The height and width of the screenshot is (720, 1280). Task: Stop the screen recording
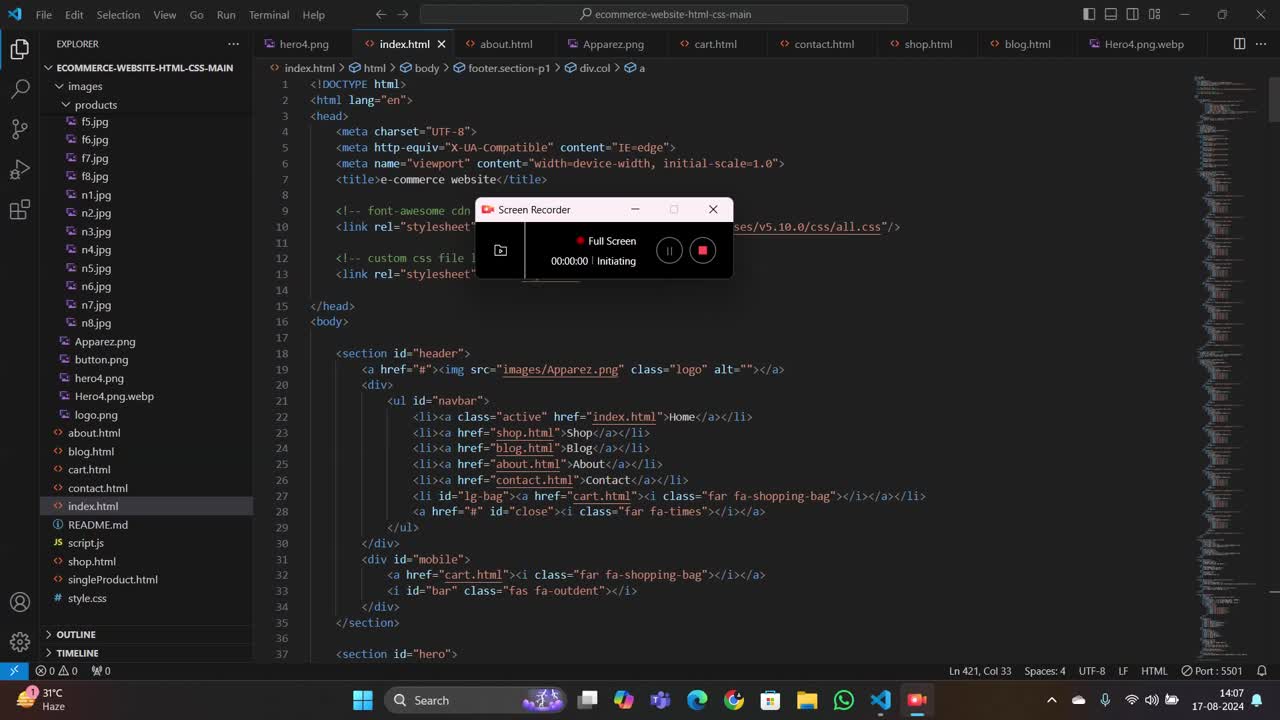pos(702,251)
